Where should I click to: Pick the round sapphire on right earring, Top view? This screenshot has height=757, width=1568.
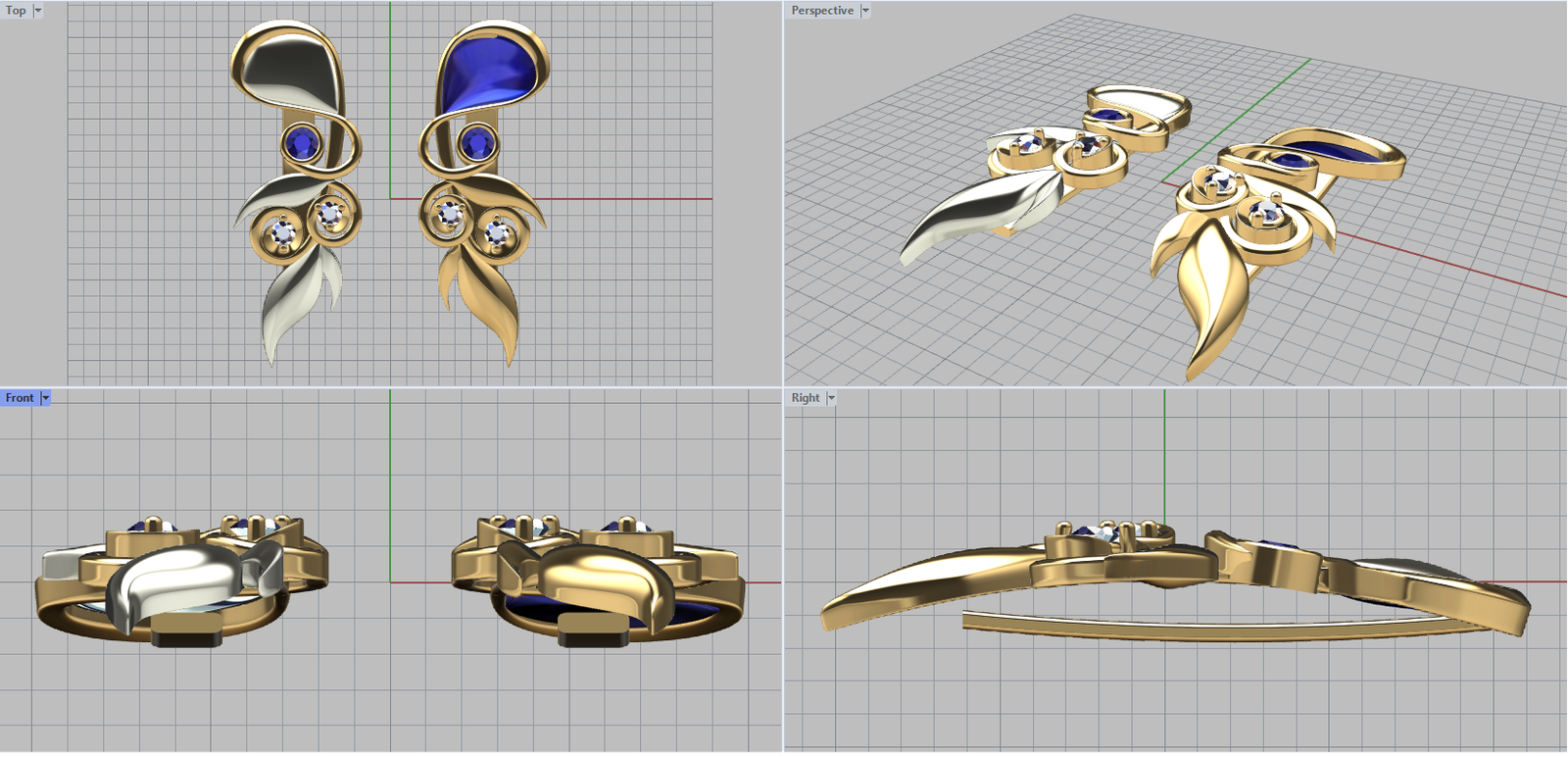click(x=477, y=143)
